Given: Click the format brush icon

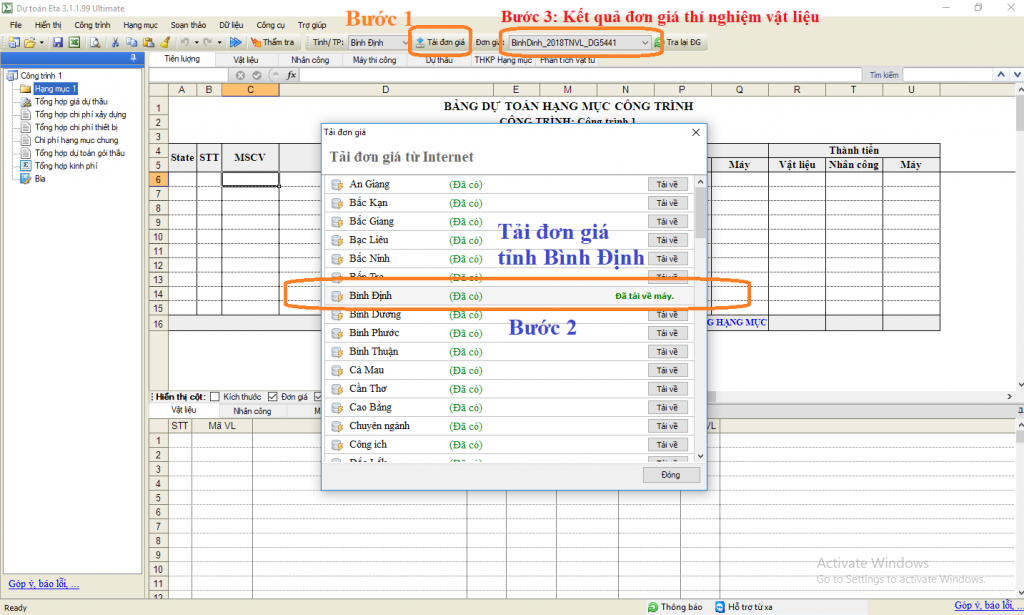Looking at the screenshot, I should click(163, 42).
